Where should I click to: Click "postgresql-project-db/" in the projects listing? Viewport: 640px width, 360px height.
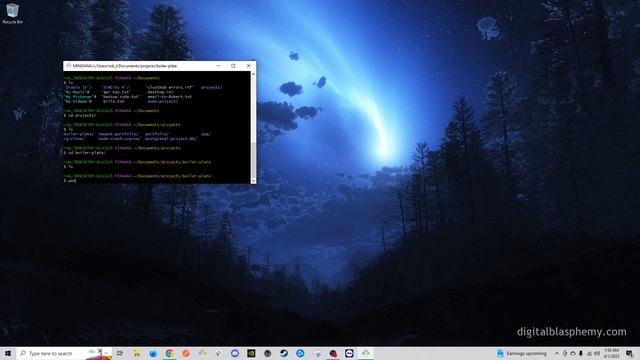pos(171,139)
